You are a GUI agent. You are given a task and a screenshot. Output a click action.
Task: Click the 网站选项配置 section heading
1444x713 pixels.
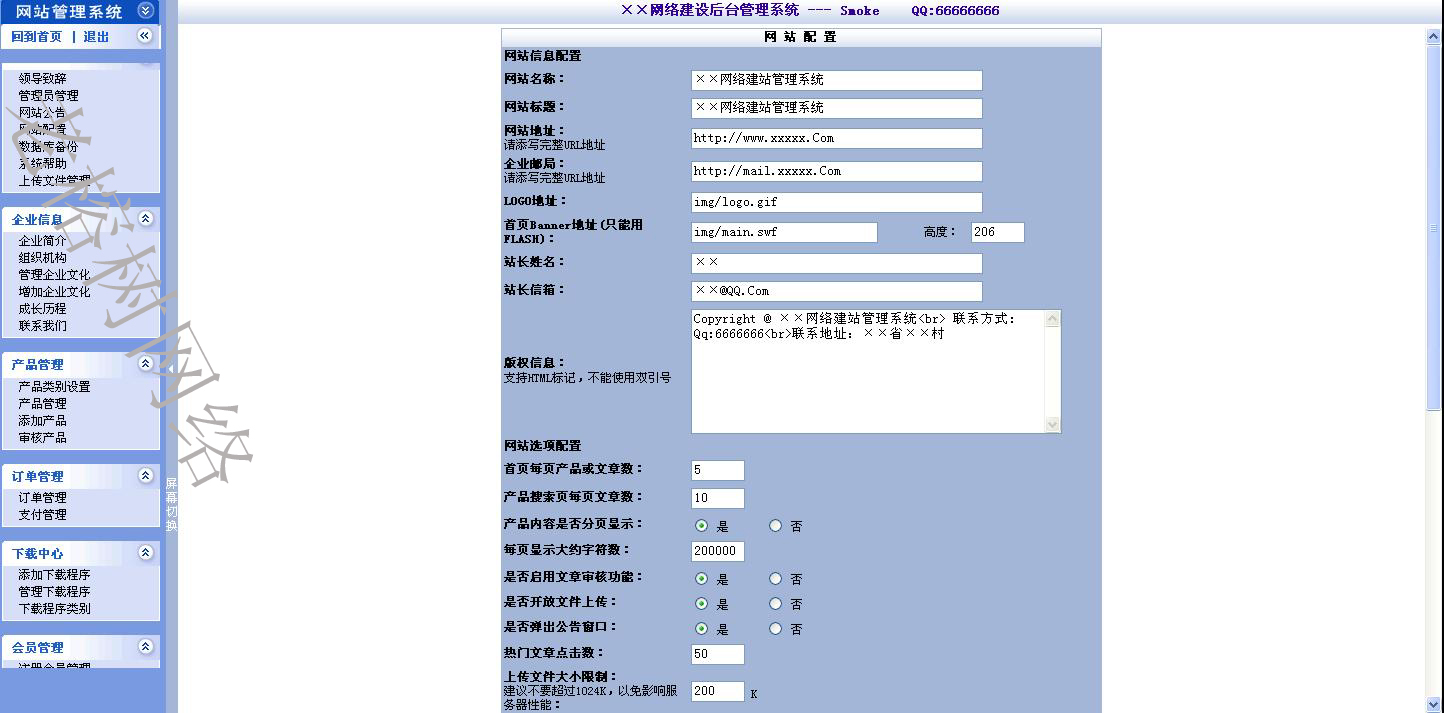[542, 446]
